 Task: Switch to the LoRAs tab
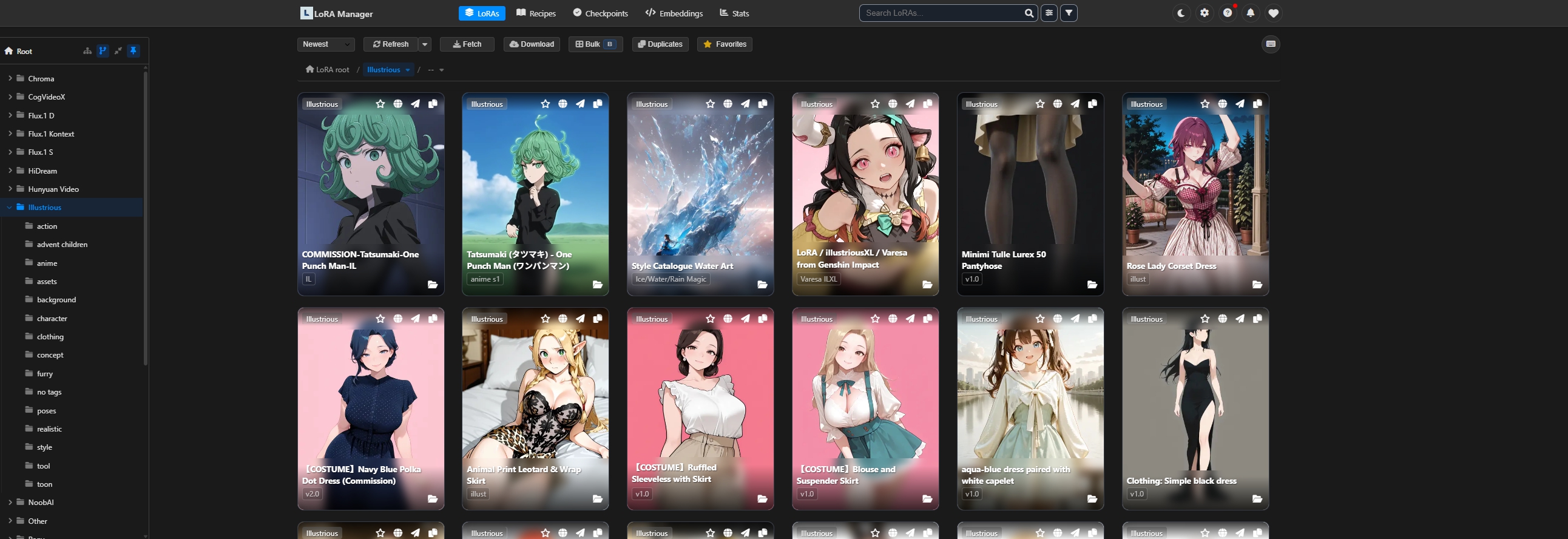pos(482,13)
